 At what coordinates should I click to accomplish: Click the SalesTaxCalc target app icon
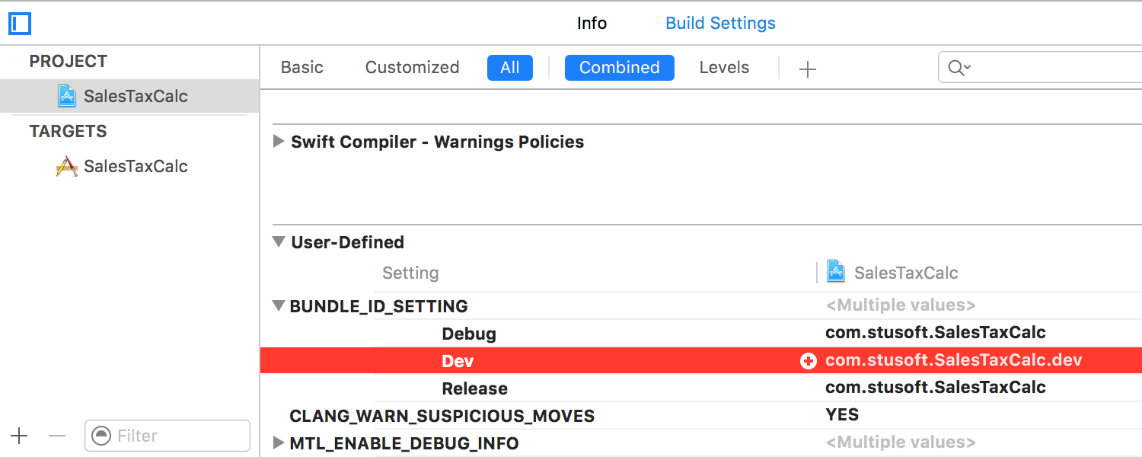[67, 166]
